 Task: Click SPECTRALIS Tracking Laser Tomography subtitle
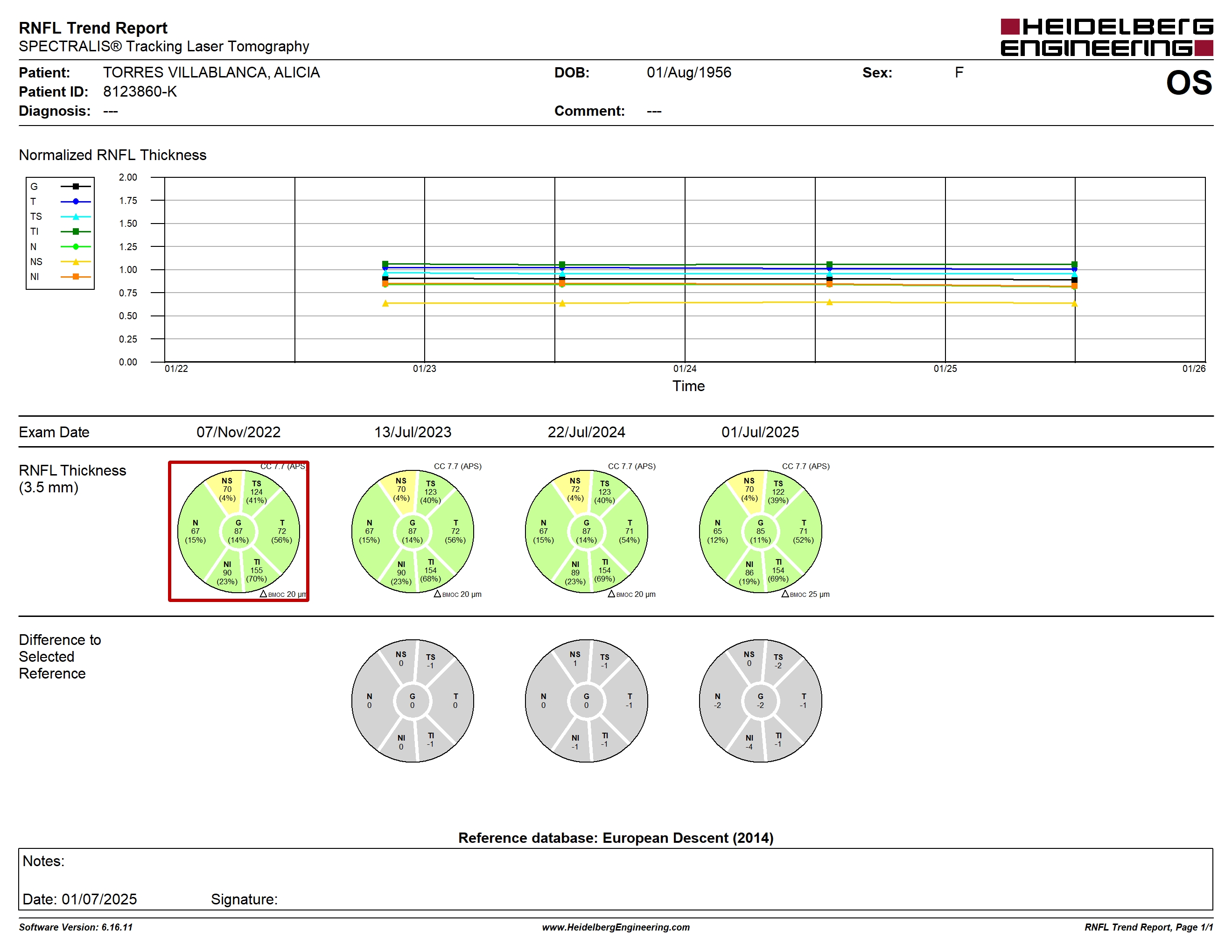[164, 46]
